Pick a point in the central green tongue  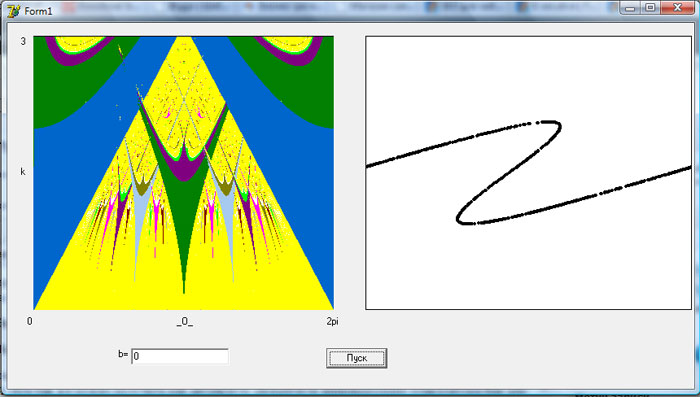(184, 223)
